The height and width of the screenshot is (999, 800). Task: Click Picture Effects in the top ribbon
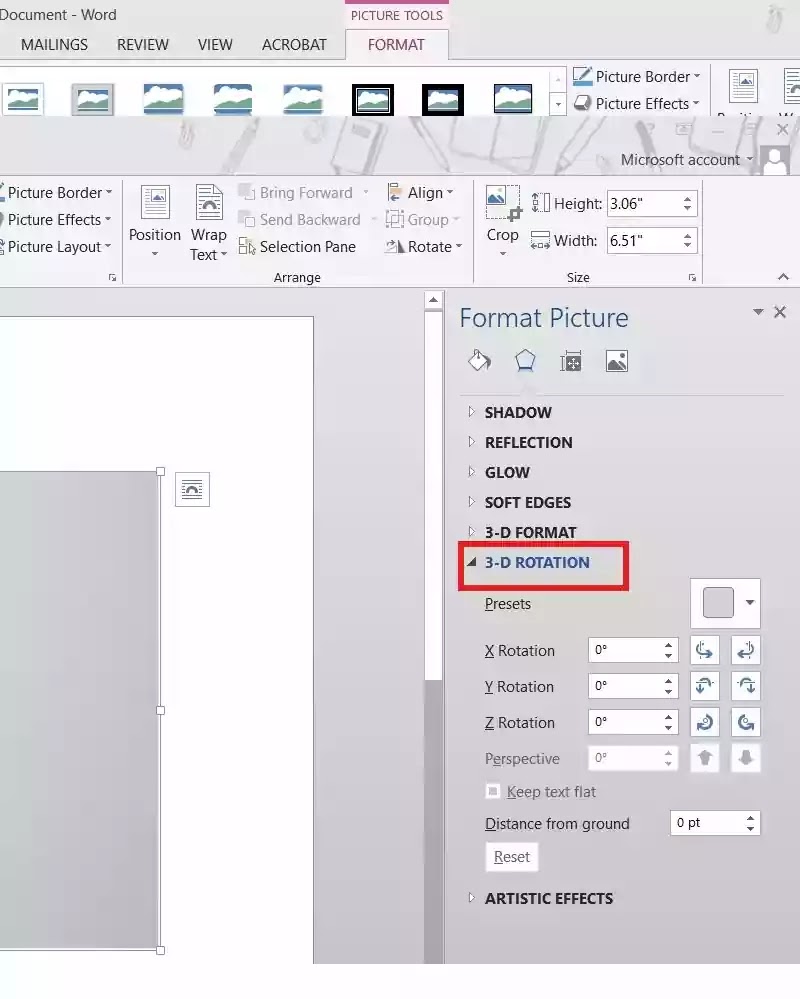click(x=637, y=103)
